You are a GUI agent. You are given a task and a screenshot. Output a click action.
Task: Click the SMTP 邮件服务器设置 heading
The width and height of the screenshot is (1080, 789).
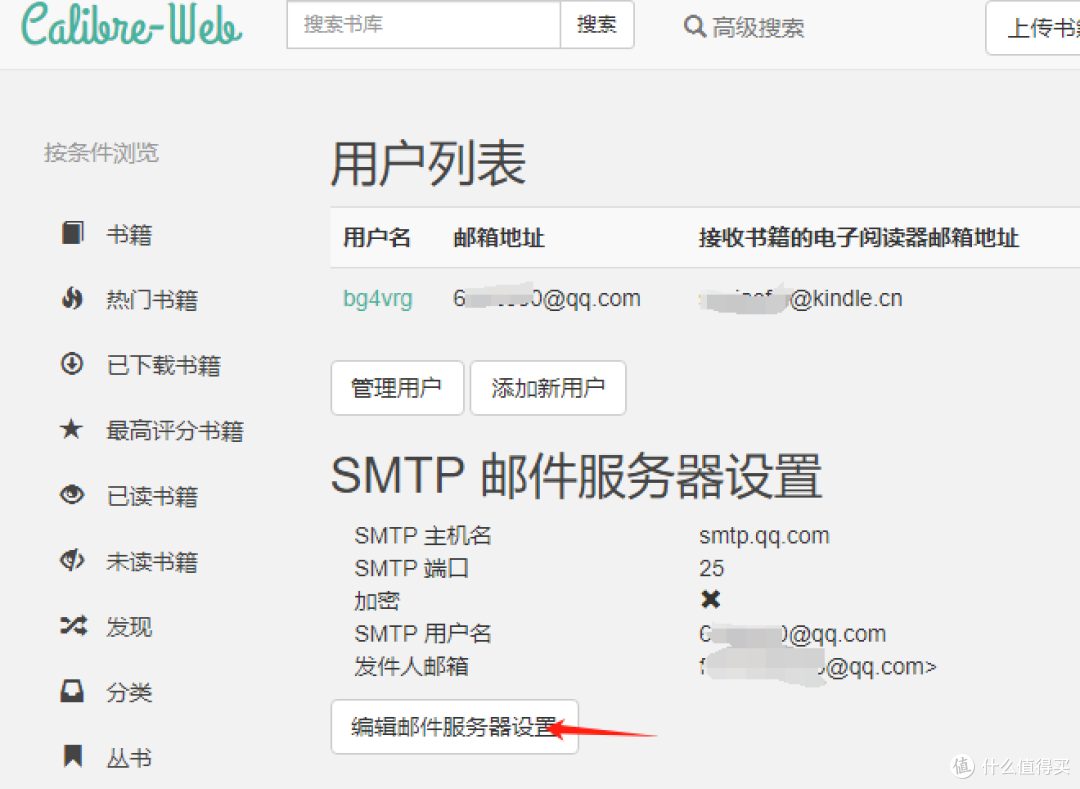pyautogui.click(x=577, y=476)
